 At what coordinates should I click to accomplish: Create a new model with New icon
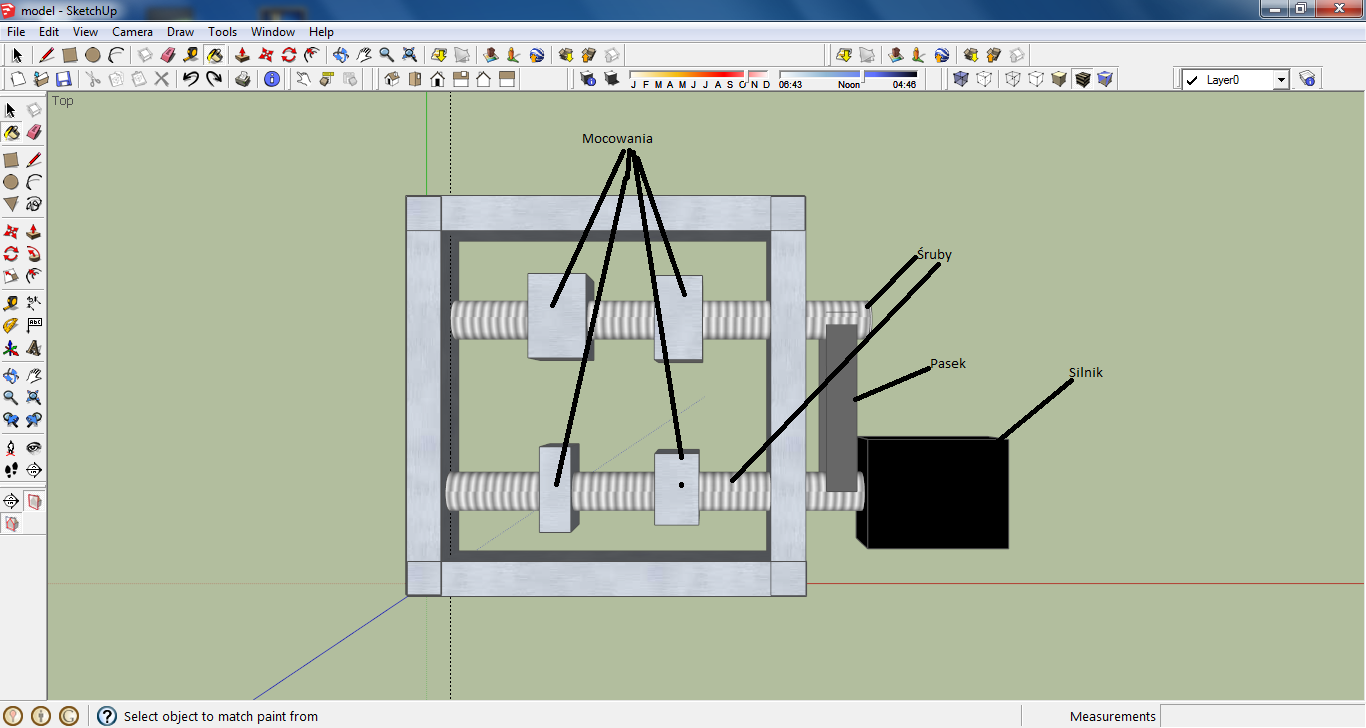coord(17,78)
